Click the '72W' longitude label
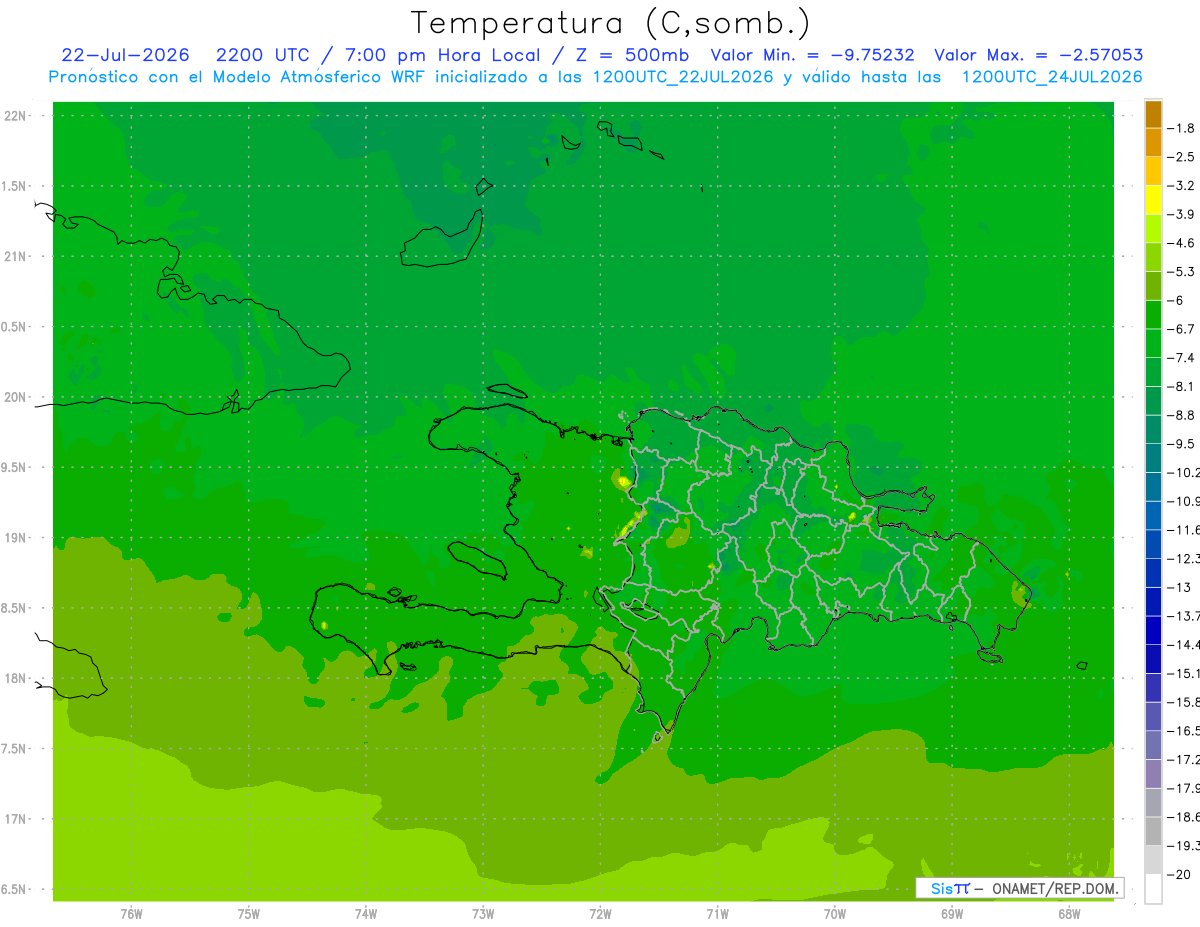Image resolution: width=1200 pixels, height=927 pixels. [600, 914]
